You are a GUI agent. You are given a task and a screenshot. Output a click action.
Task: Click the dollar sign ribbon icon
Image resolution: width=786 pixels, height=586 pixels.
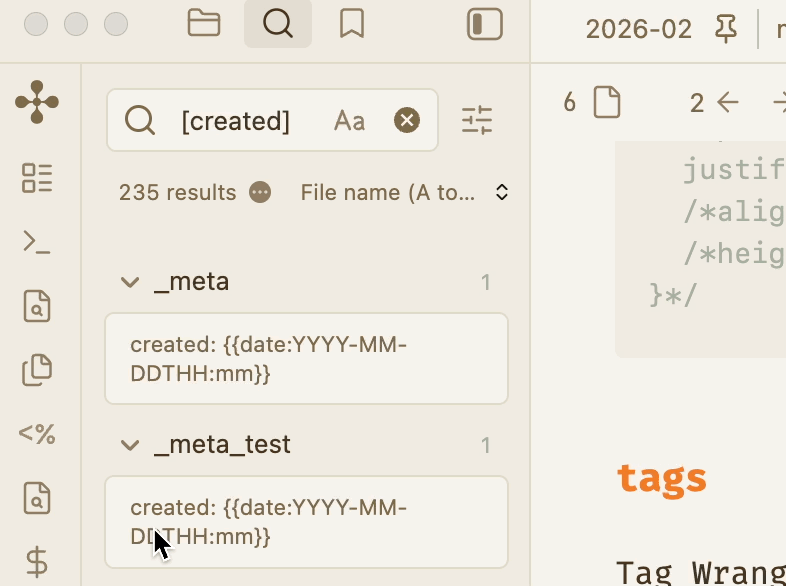[37, 562]
